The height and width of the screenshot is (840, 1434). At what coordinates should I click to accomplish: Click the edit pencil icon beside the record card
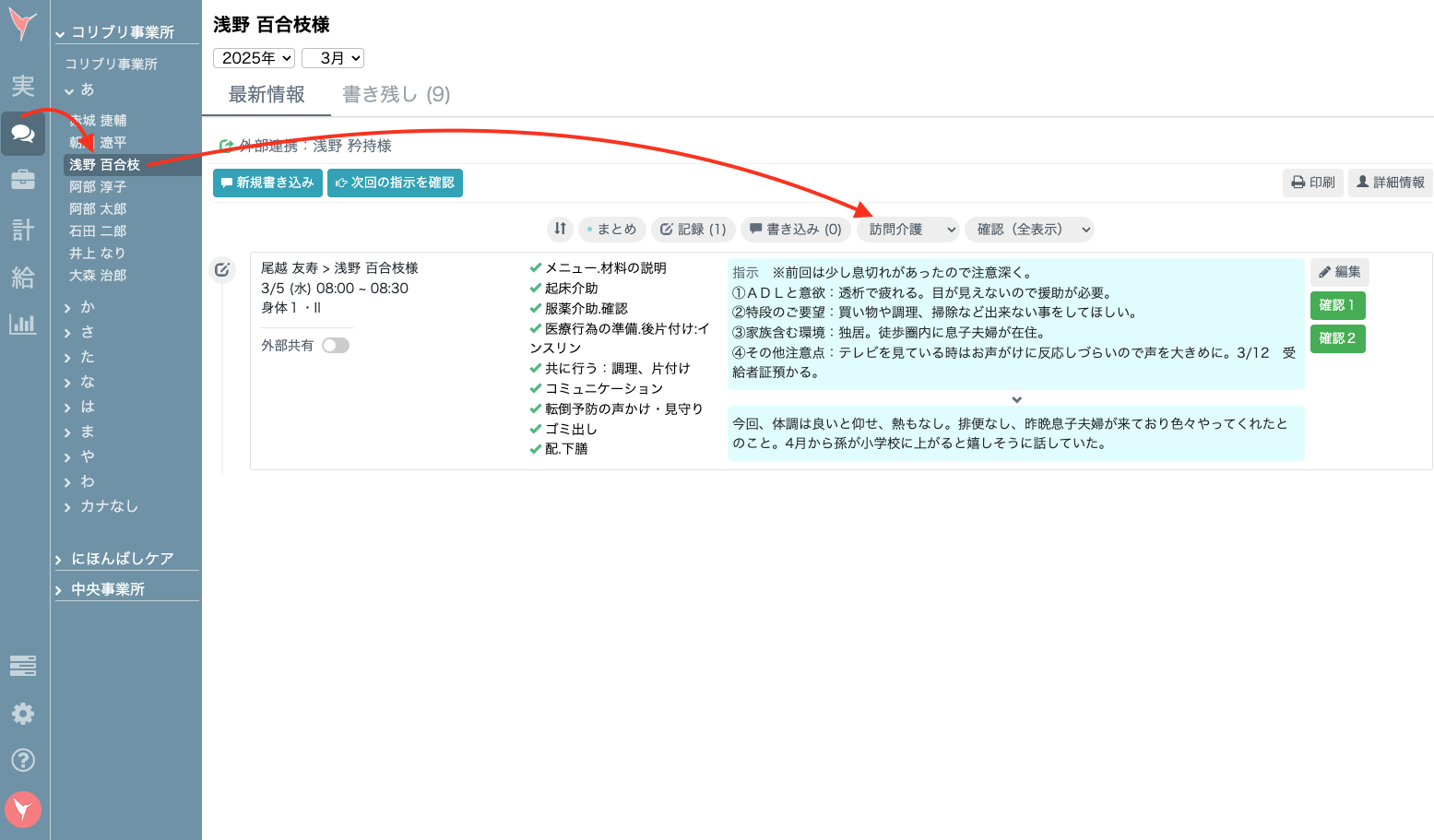tap(222, 269)
